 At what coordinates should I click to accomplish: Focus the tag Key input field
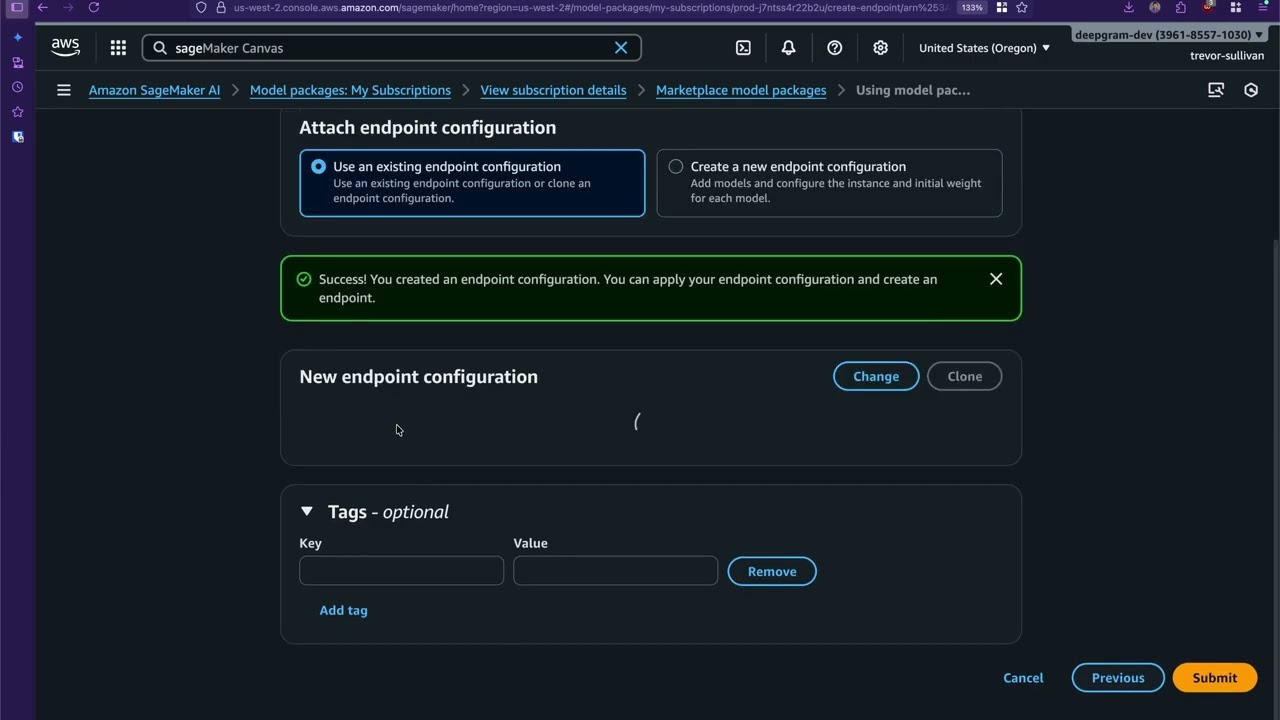(x=401, y=570)
